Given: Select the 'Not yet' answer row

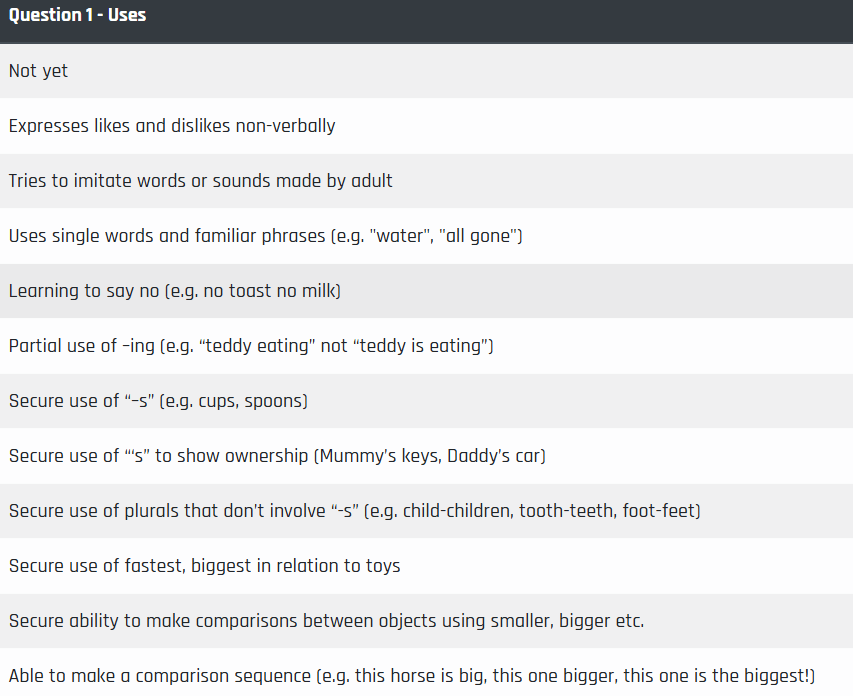Looking at the screenshot, I should [x=426, y=71].
